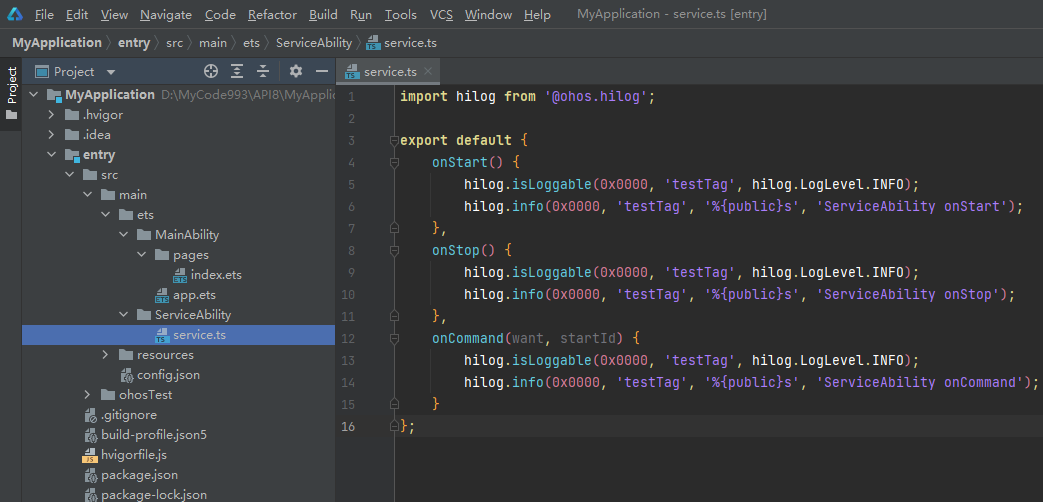Screen dimensions: 1043x502
Task: Open Project panel settings gear
Action: click(295, 72)
